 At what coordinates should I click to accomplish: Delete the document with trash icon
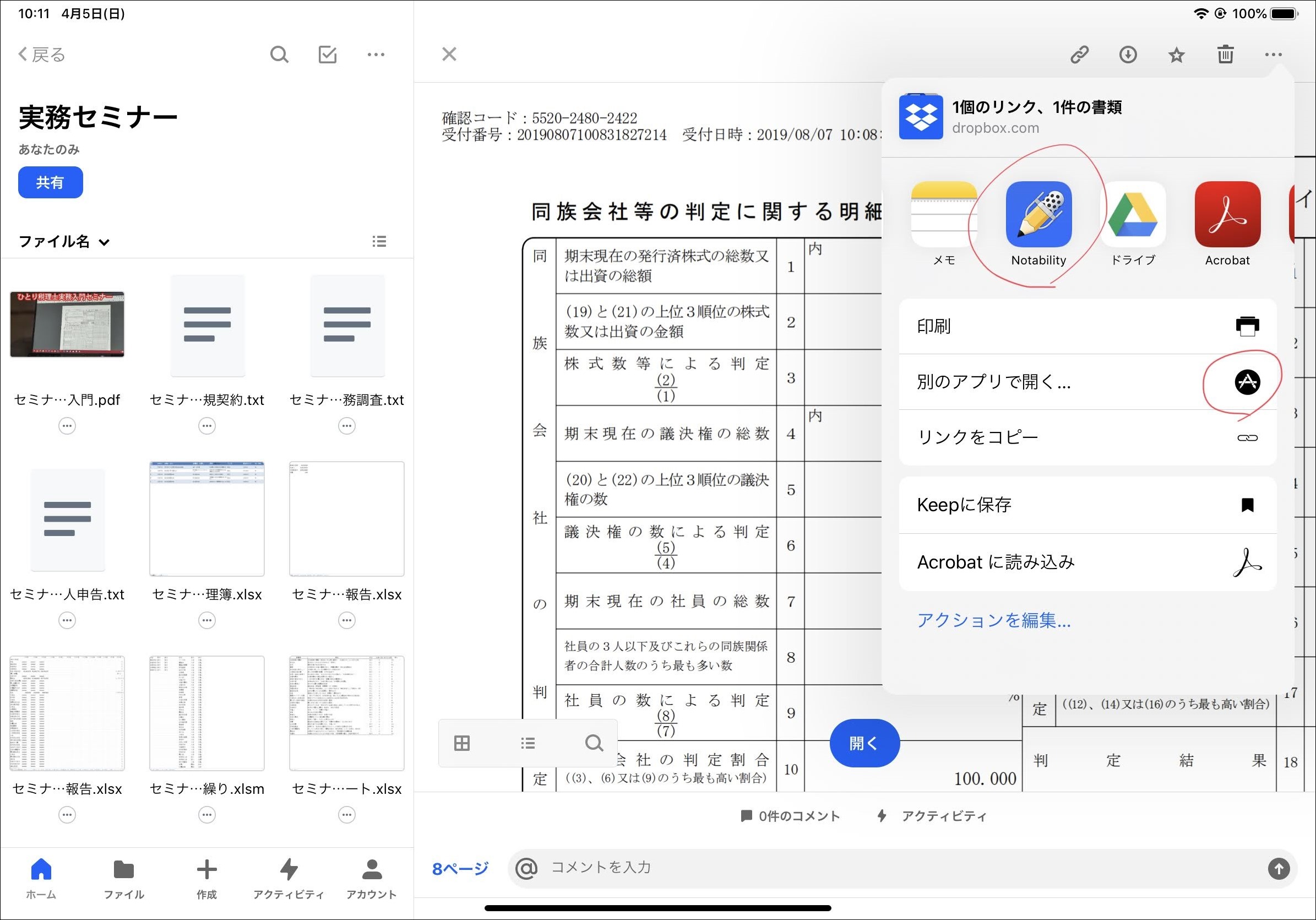(x=1226, y=55)
